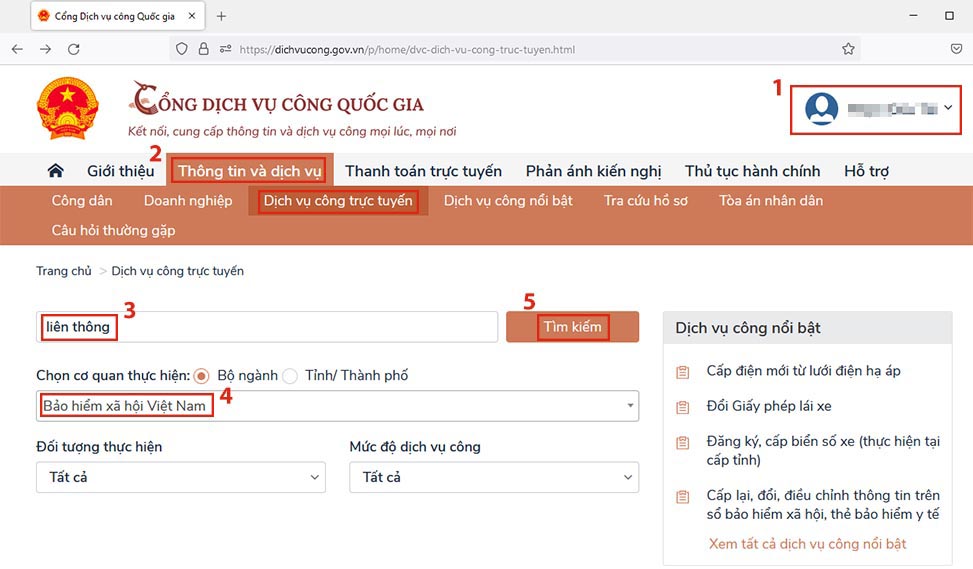The height and width of the screenshot is (569, 973).
Task: Click the Trang chủ breadcrumb link
Action: [63, 271]
